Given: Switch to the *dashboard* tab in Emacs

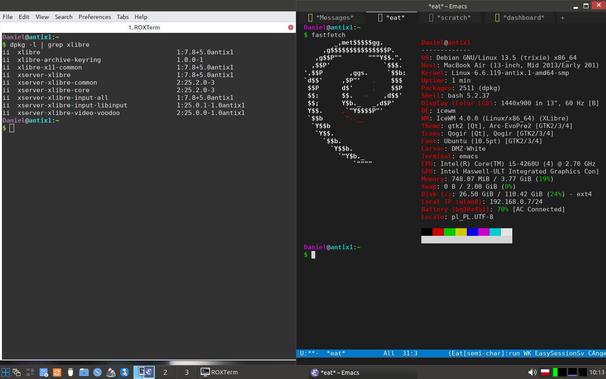Looking at the screenshot, I should click(x=523, y=18).
